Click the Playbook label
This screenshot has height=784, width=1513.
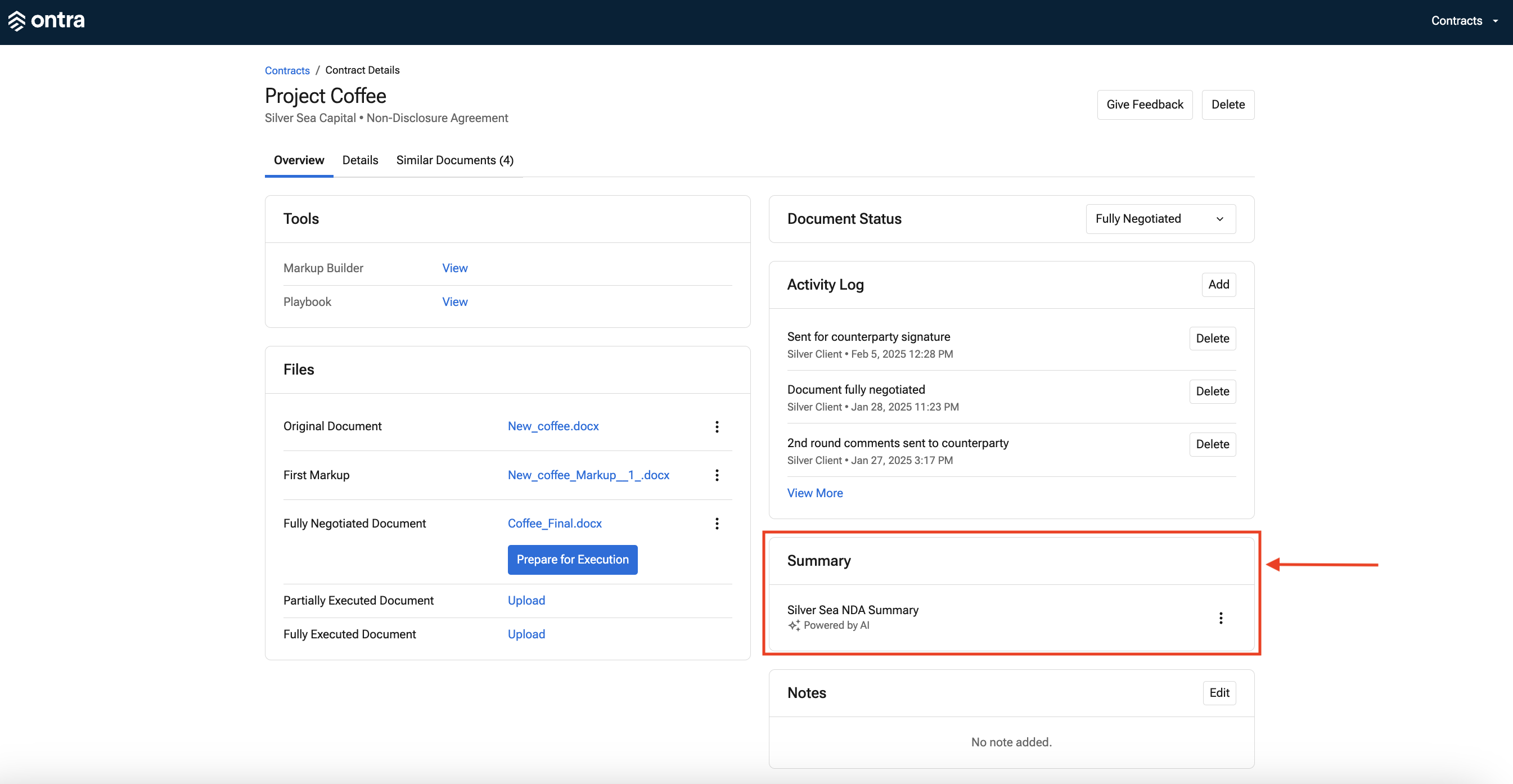click(x=307, y=301)
